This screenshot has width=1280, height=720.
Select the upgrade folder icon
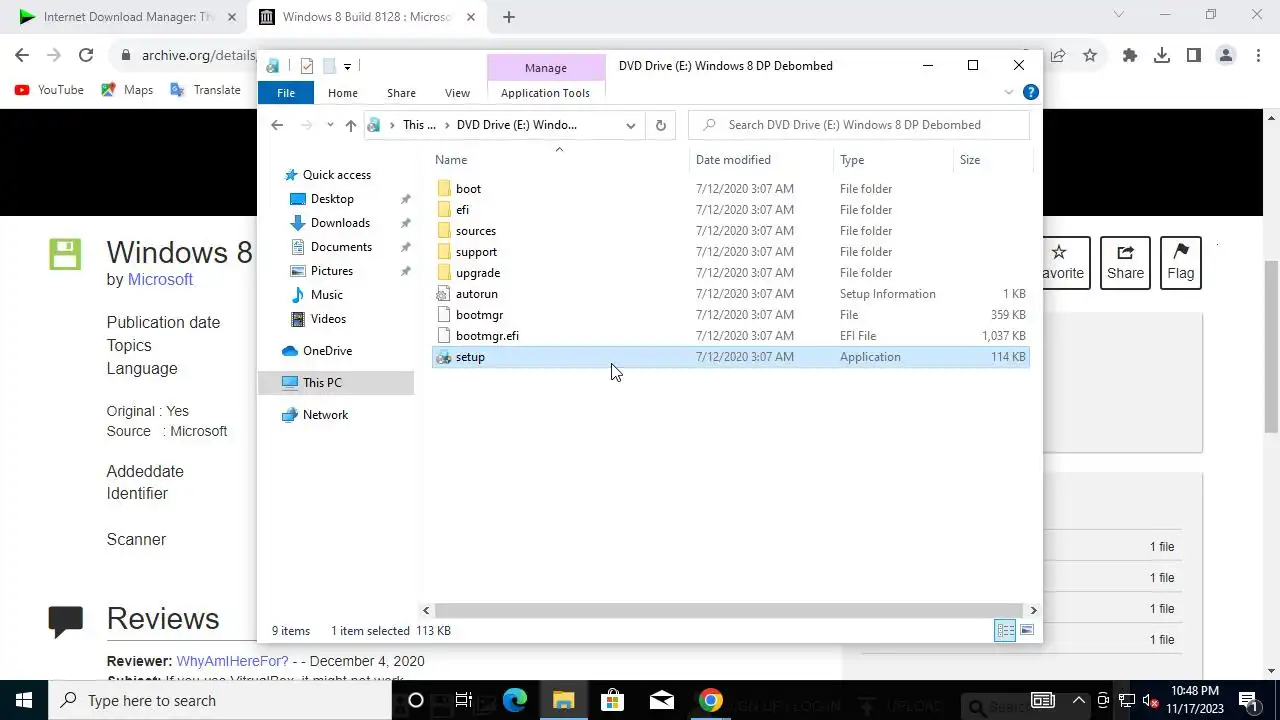(x=444, y=273)
